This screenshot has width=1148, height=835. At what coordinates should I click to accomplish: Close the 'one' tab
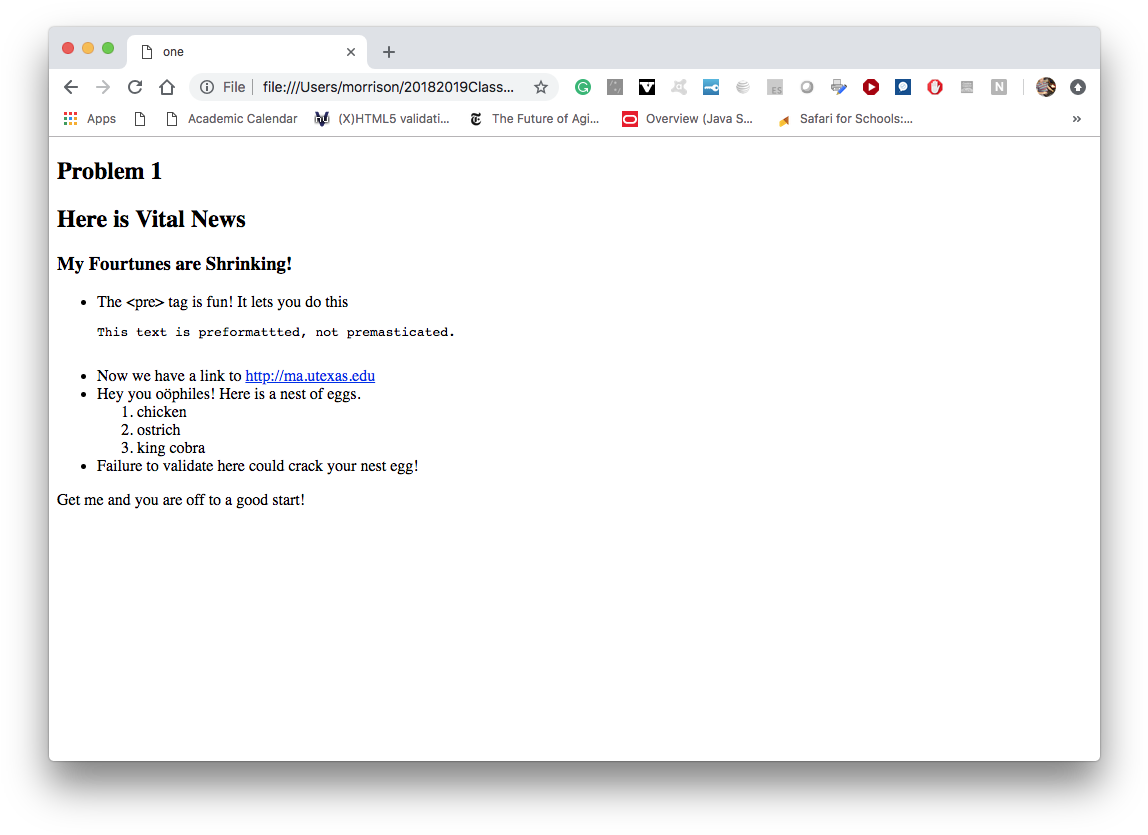tap(351, 52)
